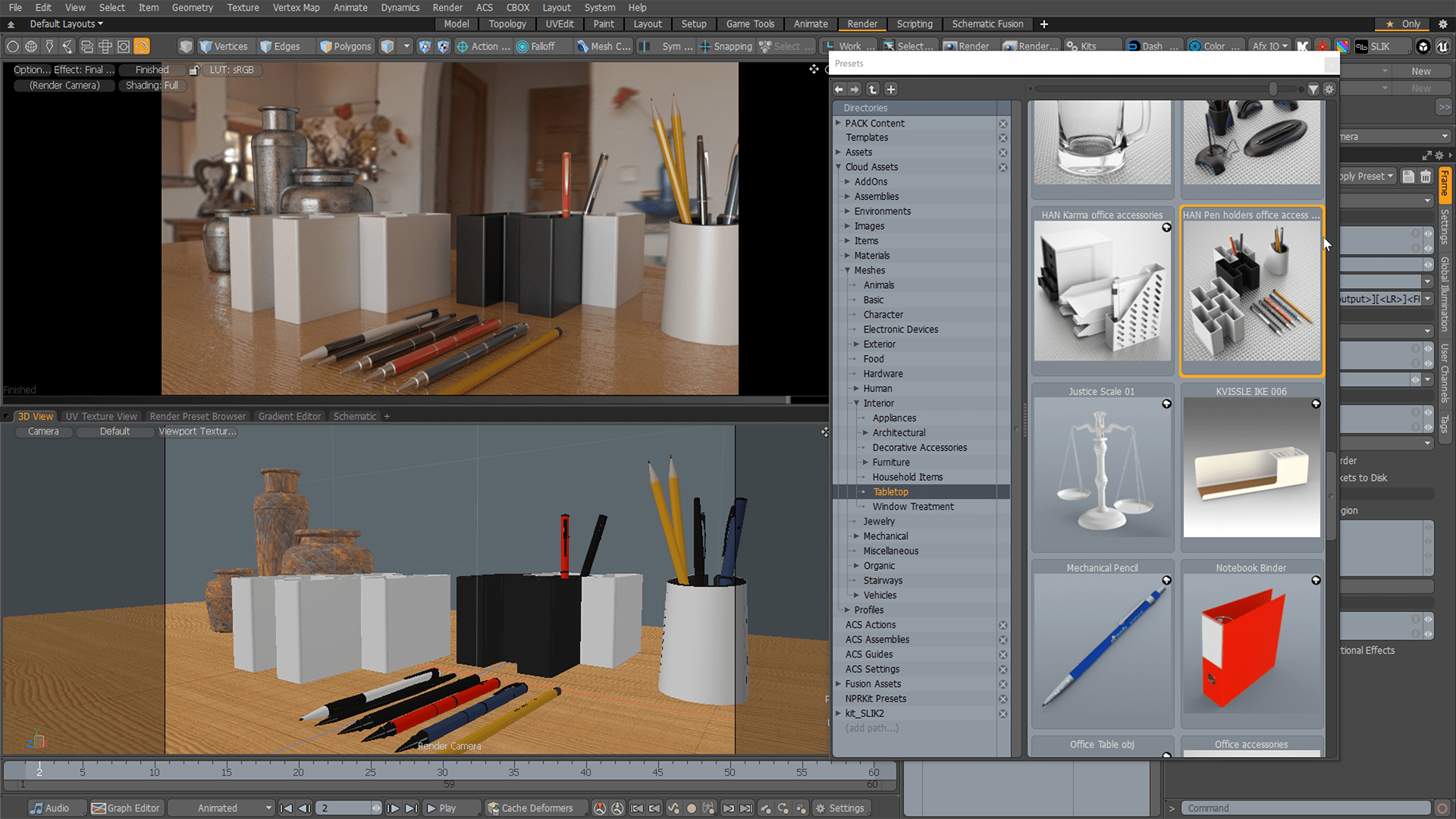Click the Cache Deformers button

pyautogui.click(x=535, y=808)
